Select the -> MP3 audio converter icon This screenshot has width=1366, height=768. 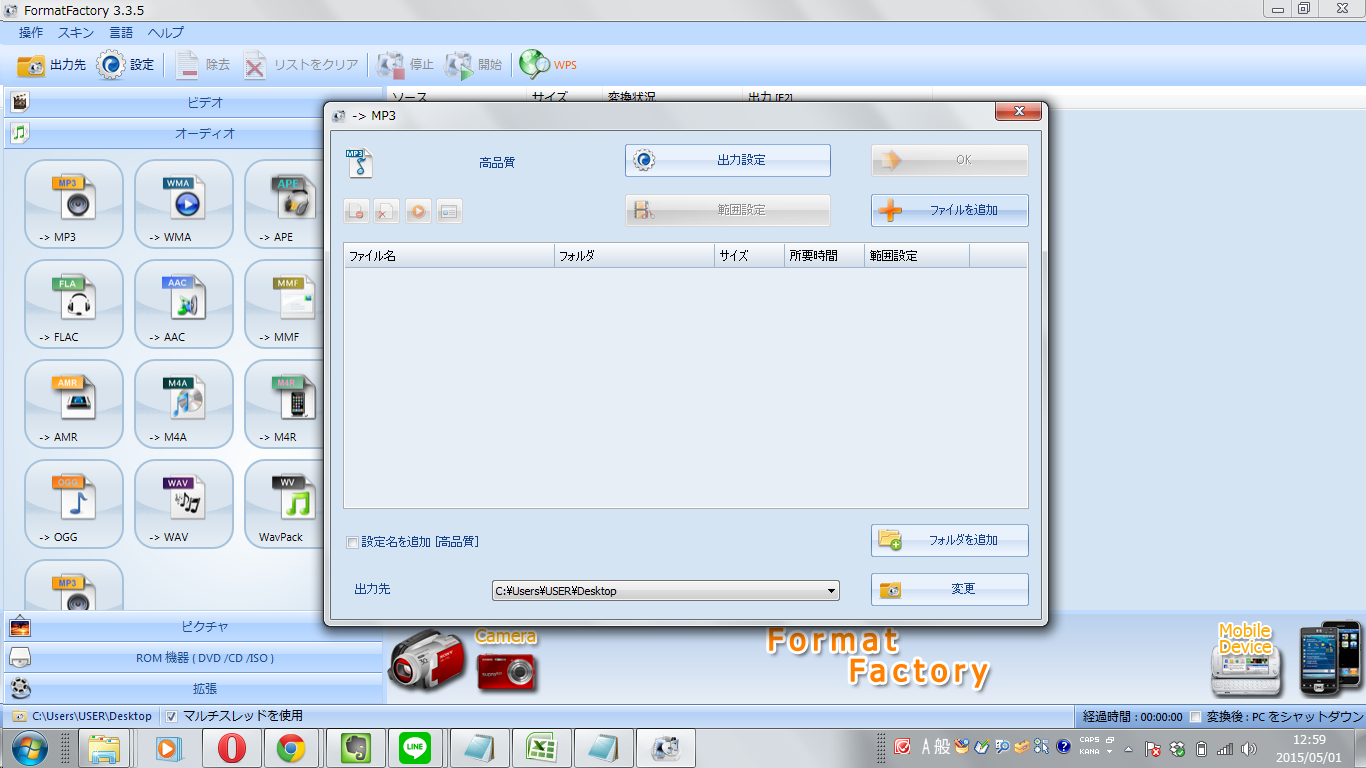74,204
